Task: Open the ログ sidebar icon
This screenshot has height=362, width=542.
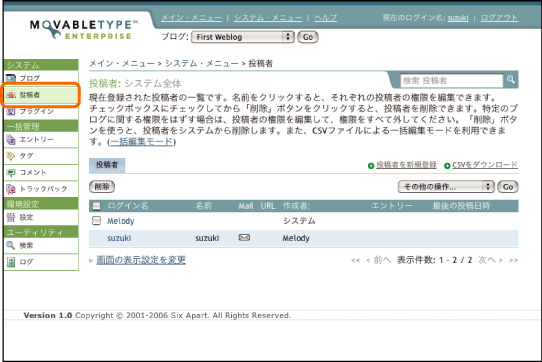Action: click(11, 262)
